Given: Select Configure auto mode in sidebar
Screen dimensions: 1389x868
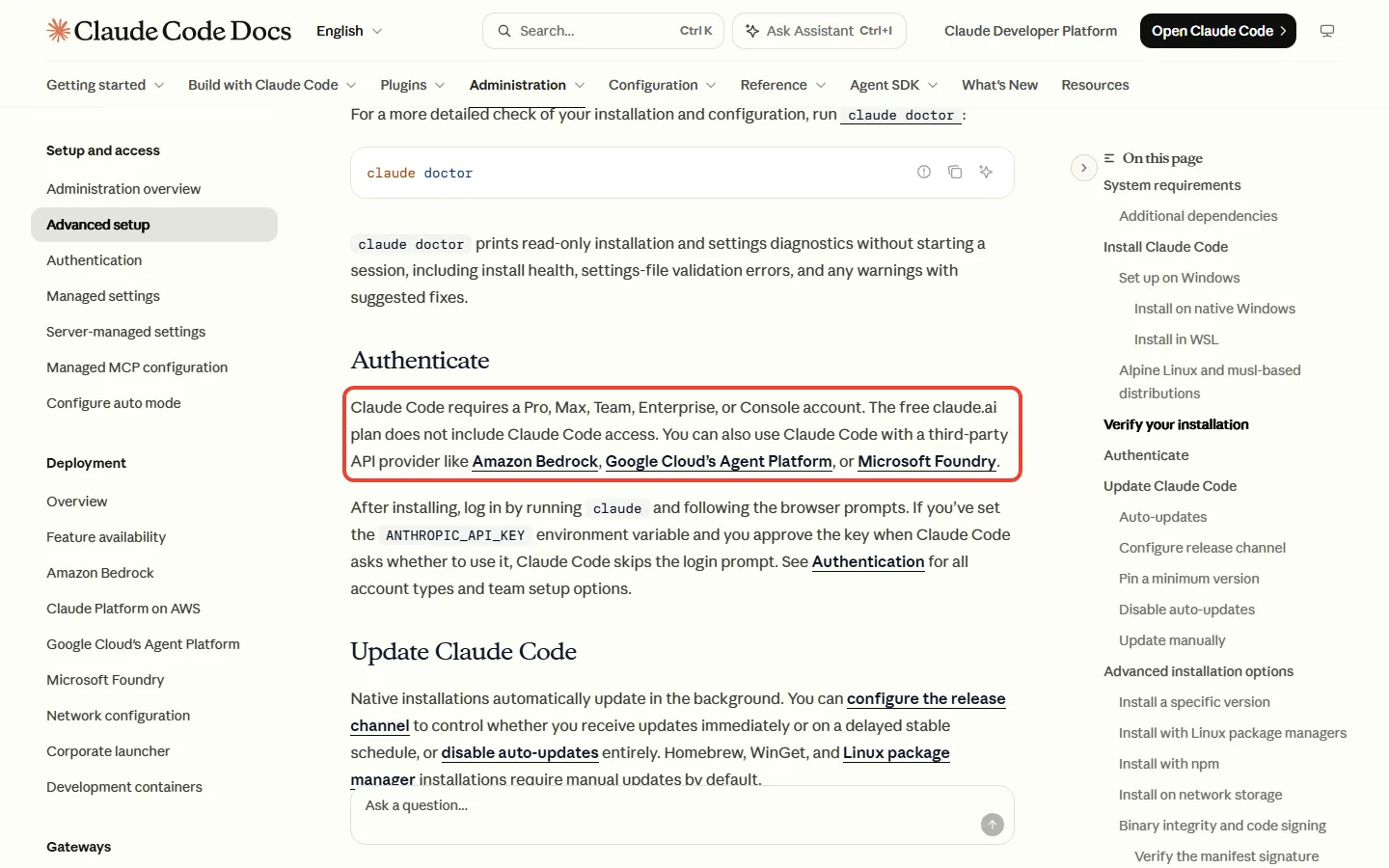Looking at the screenshot, I should (x=114, y=403).
